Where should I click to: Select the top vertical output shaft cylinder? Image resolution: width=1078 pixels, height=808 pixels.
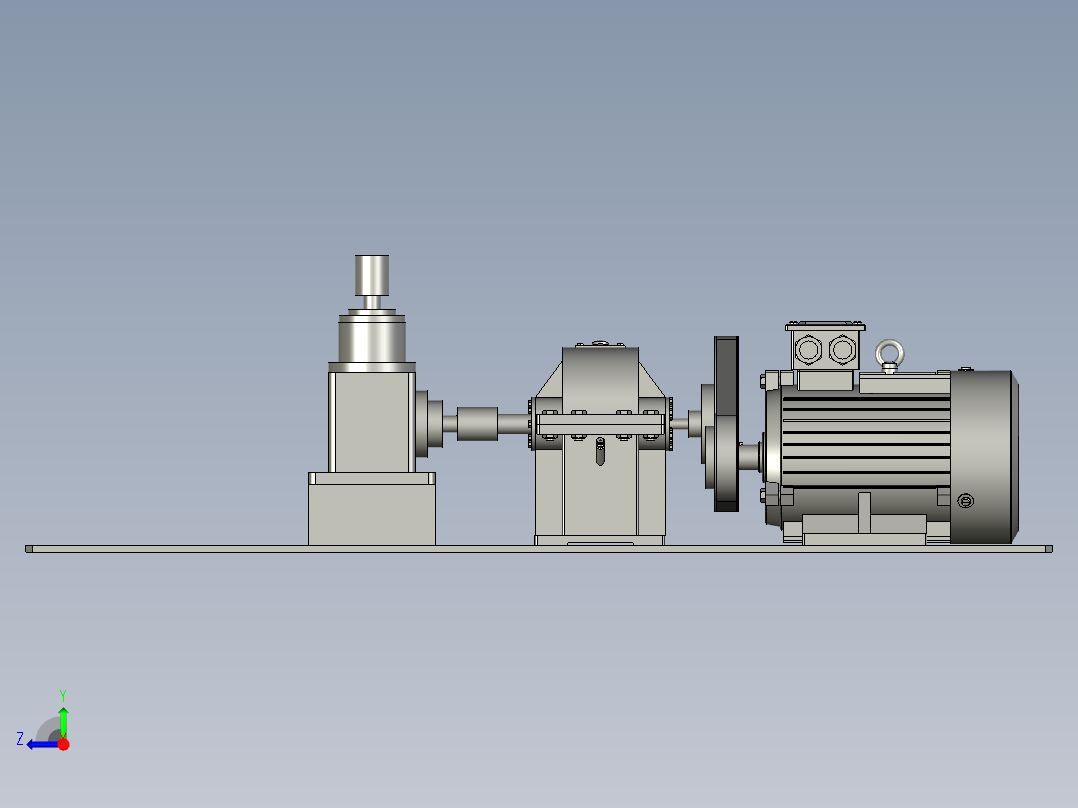pyautogui.click(x=372, y=276)
